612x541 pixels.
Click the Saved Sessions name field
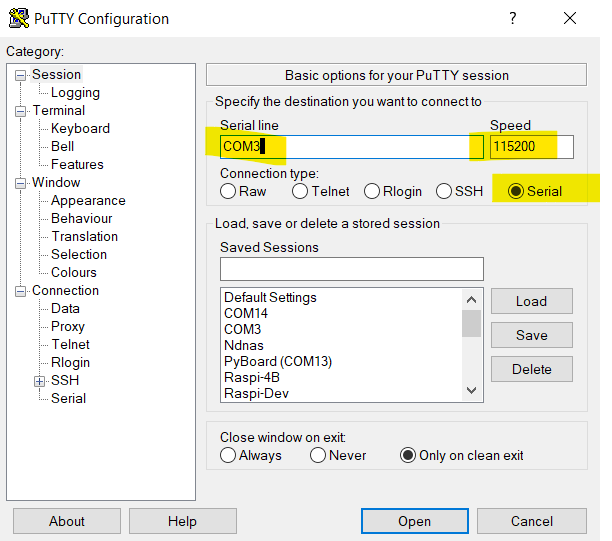coord(352,269)
